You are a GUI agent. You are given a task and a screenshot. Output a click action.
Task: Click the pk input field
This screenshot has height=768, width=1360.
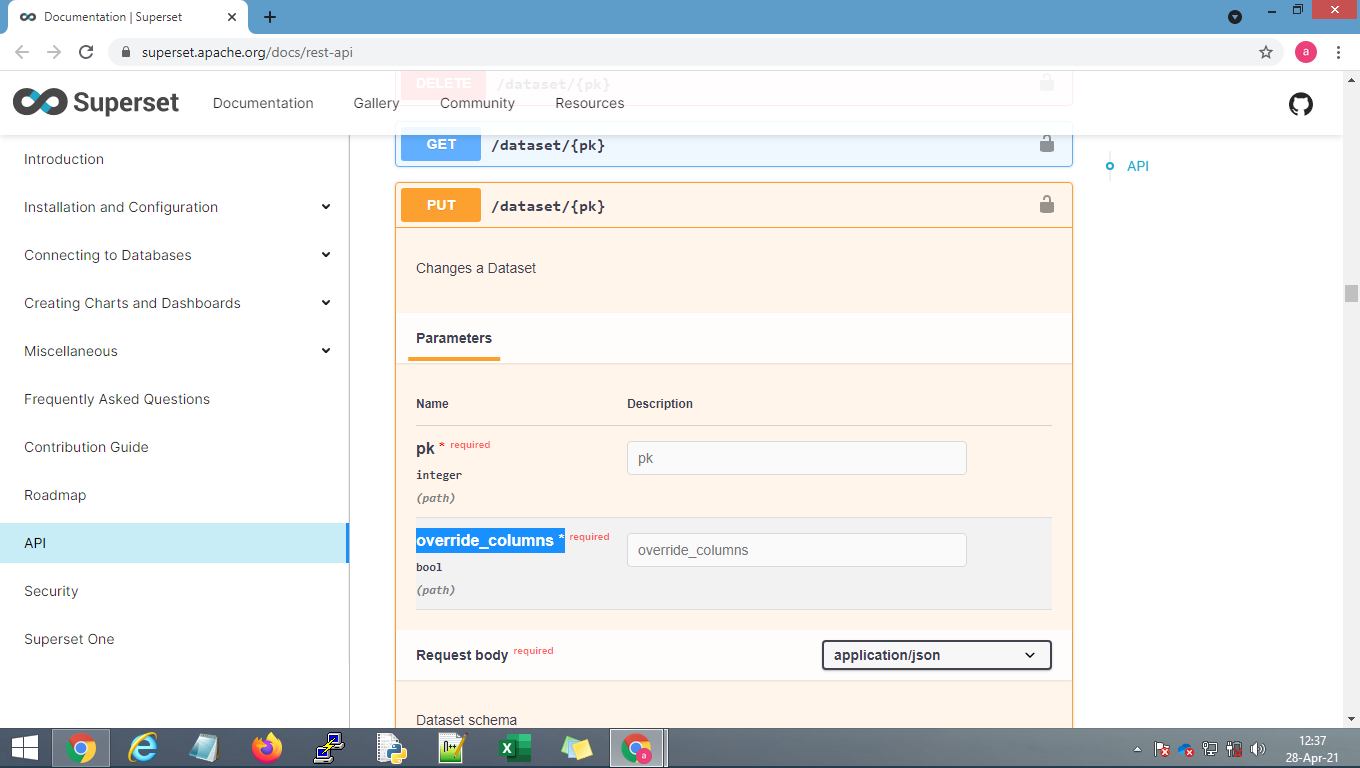point(796,458)
